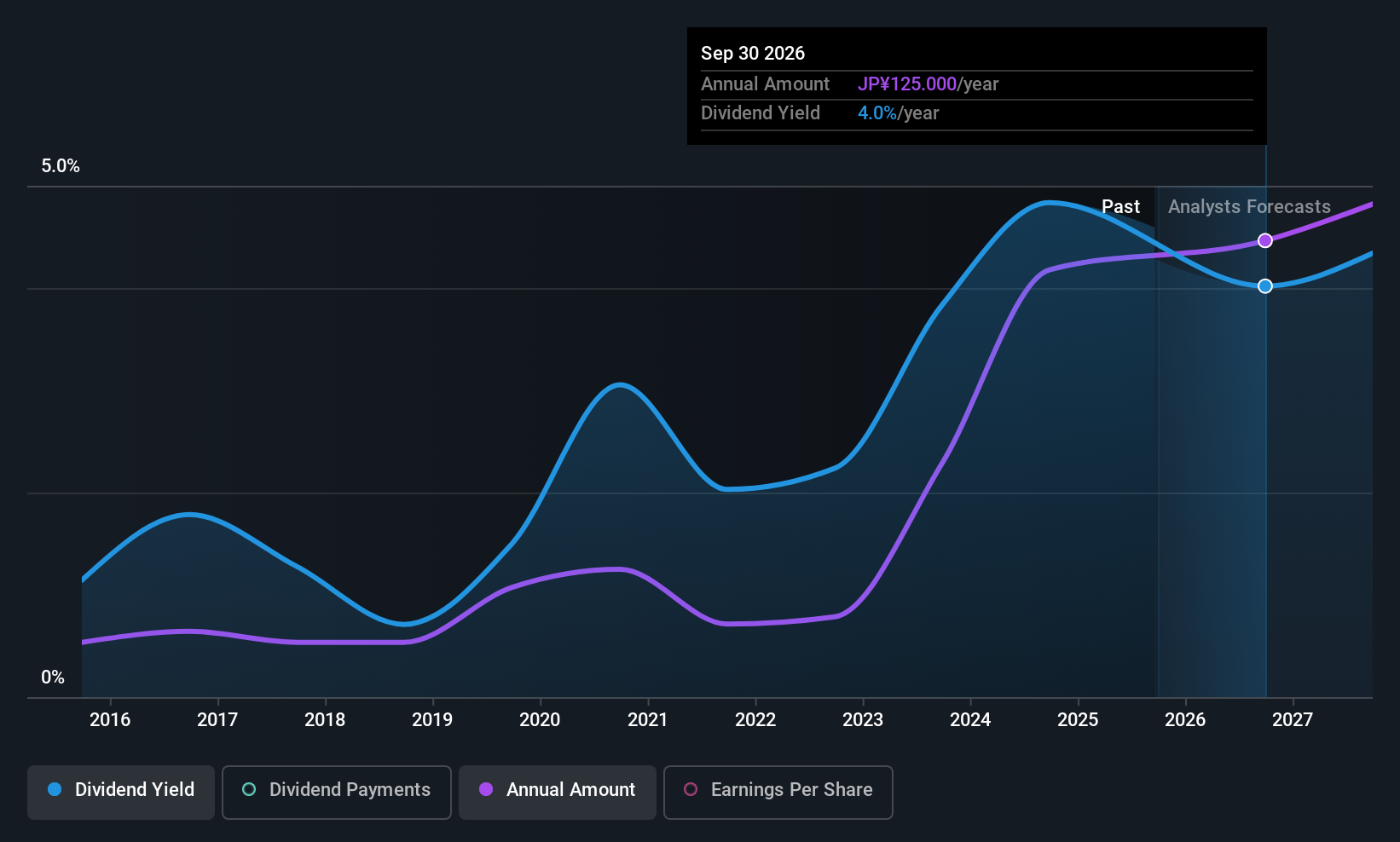Click the 2019 x-axis label
This screenshot has height=842, width=1400.
[x=432, y=720]
